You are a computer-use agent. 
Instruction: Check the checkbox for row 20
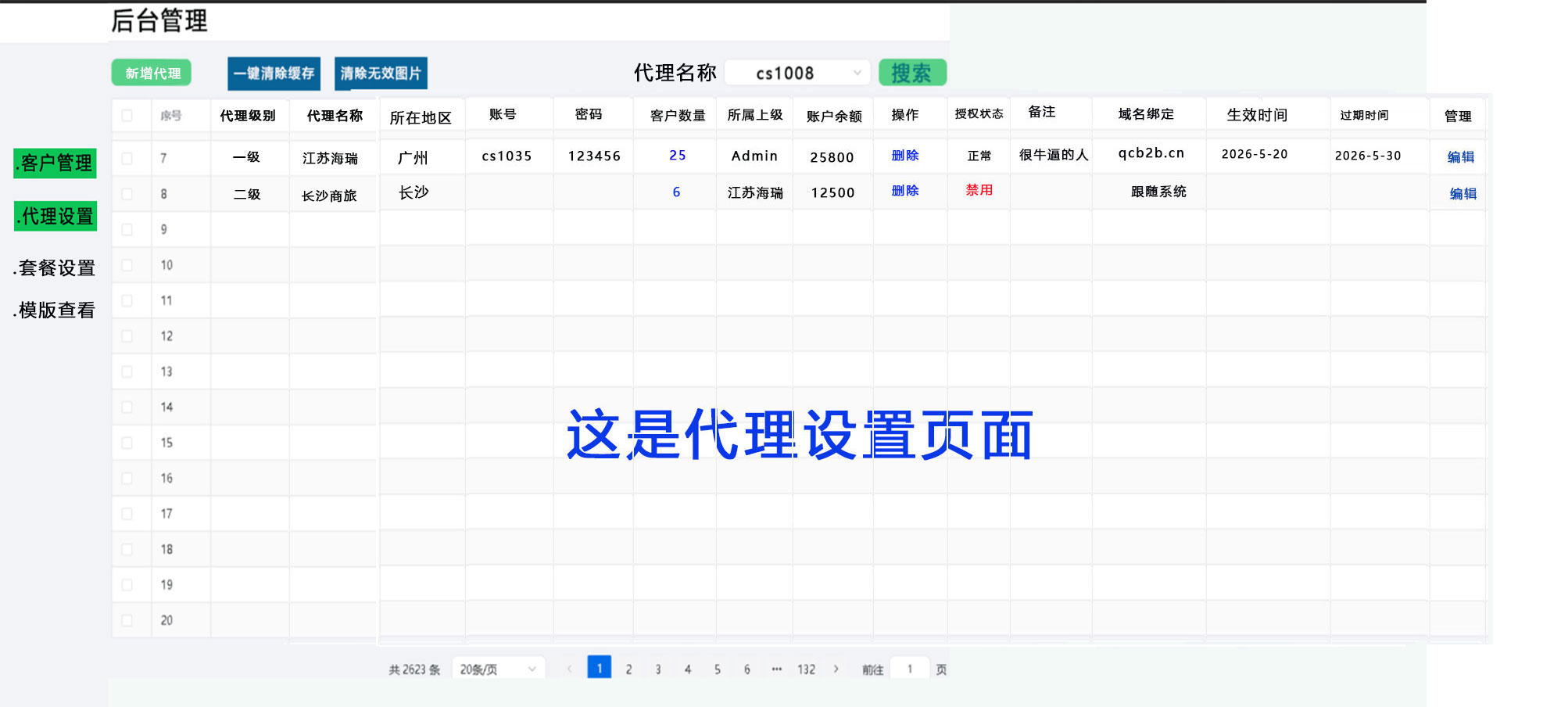[127, 620]
